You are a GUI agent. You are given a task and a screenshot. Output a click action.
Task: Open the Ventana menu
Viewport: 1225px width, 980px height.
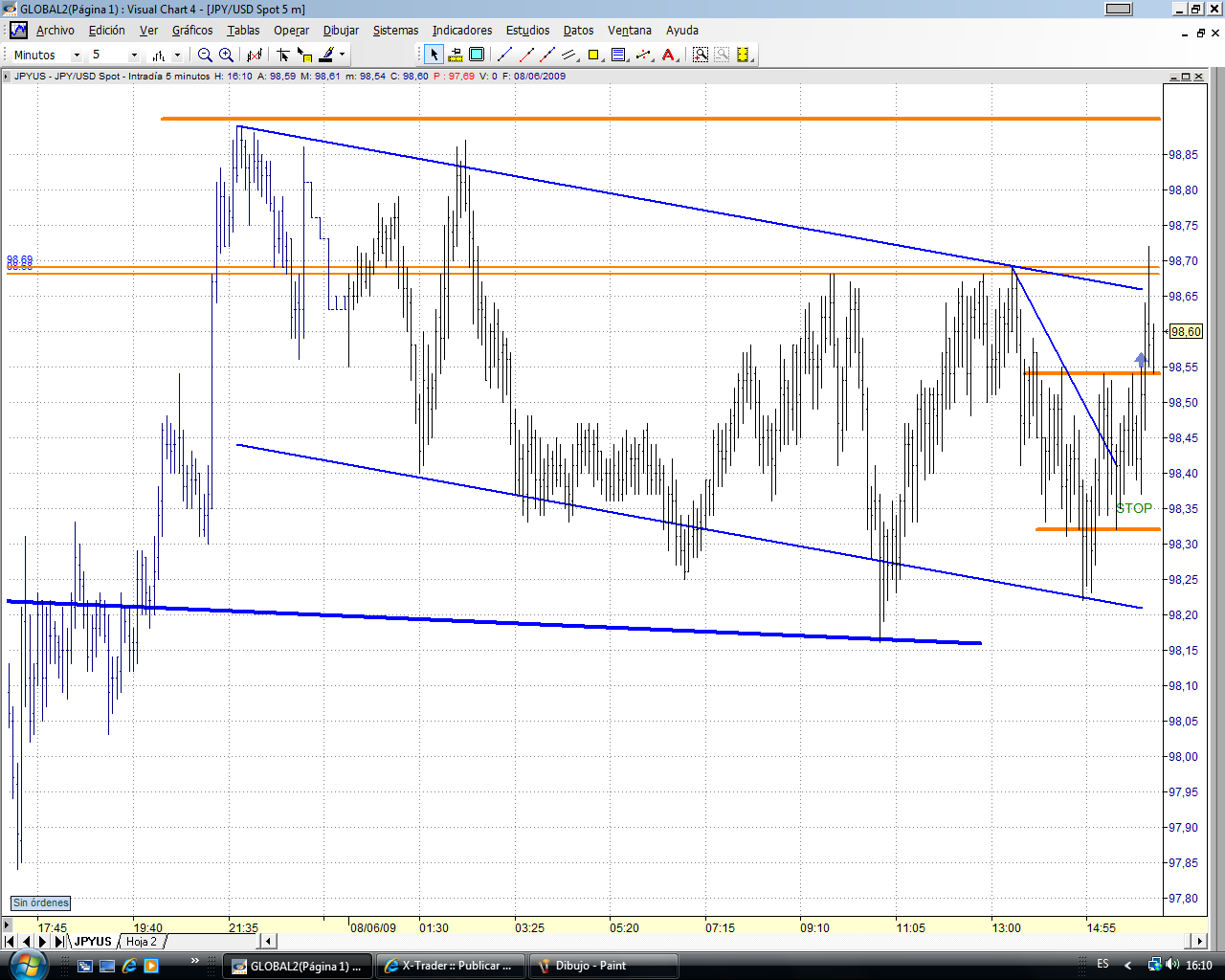pyautogui.click(x=630, y=31)
